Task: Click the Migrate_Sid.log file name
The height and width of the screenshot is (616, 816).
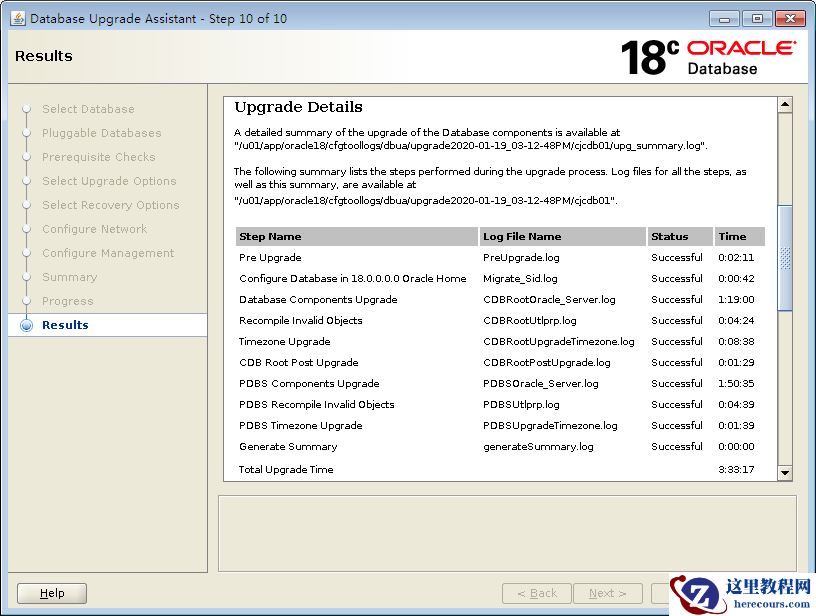Action: (520, 279)
